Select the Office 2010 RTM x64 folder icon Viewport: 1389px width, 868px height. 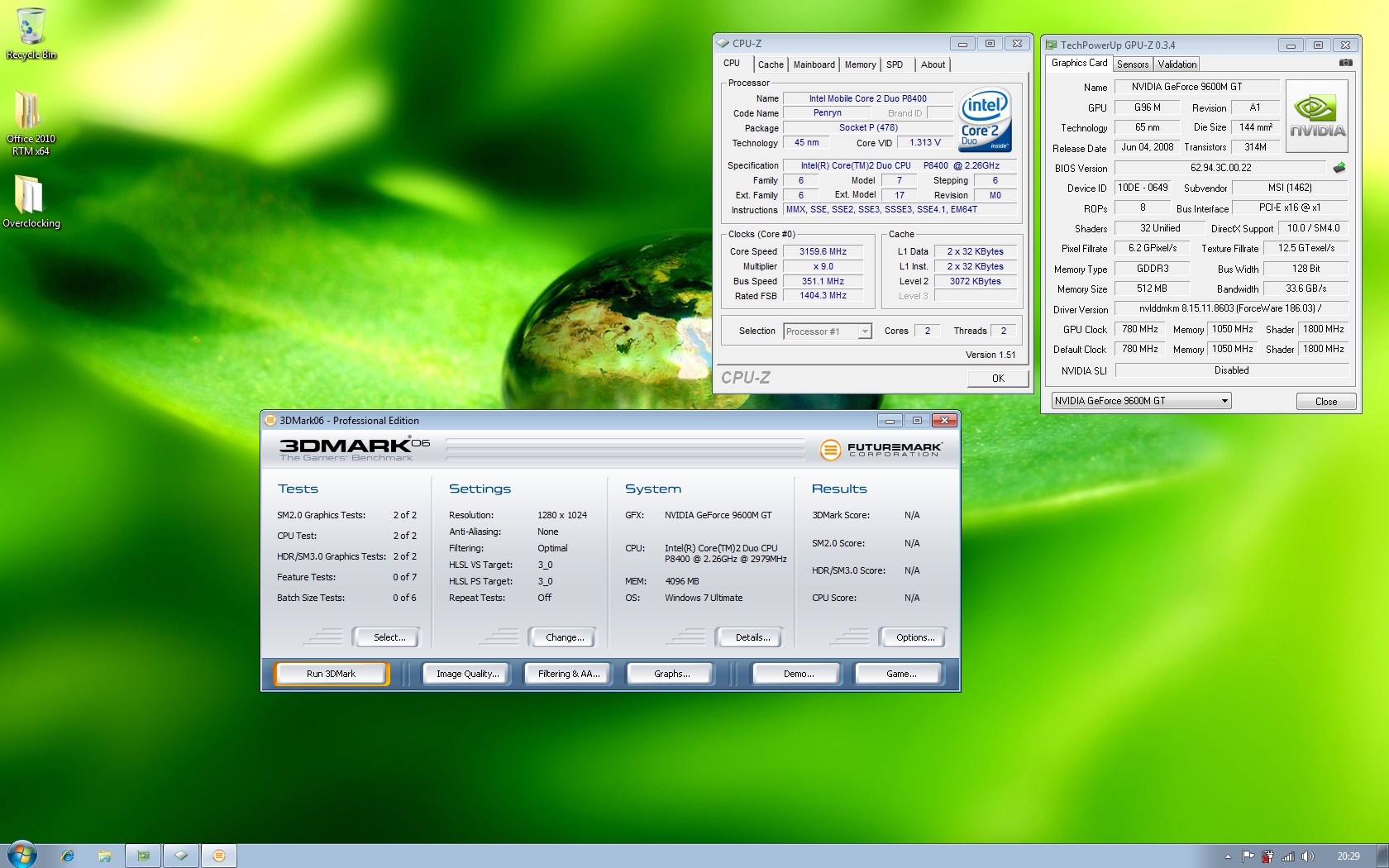31,122
